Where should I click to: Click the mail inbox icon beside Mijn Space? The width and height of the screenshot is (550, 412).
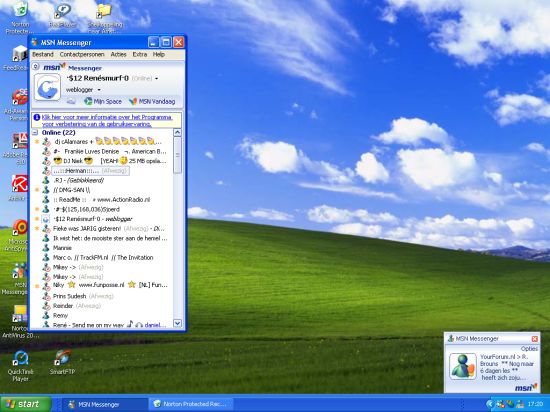[x=71, y=102]
